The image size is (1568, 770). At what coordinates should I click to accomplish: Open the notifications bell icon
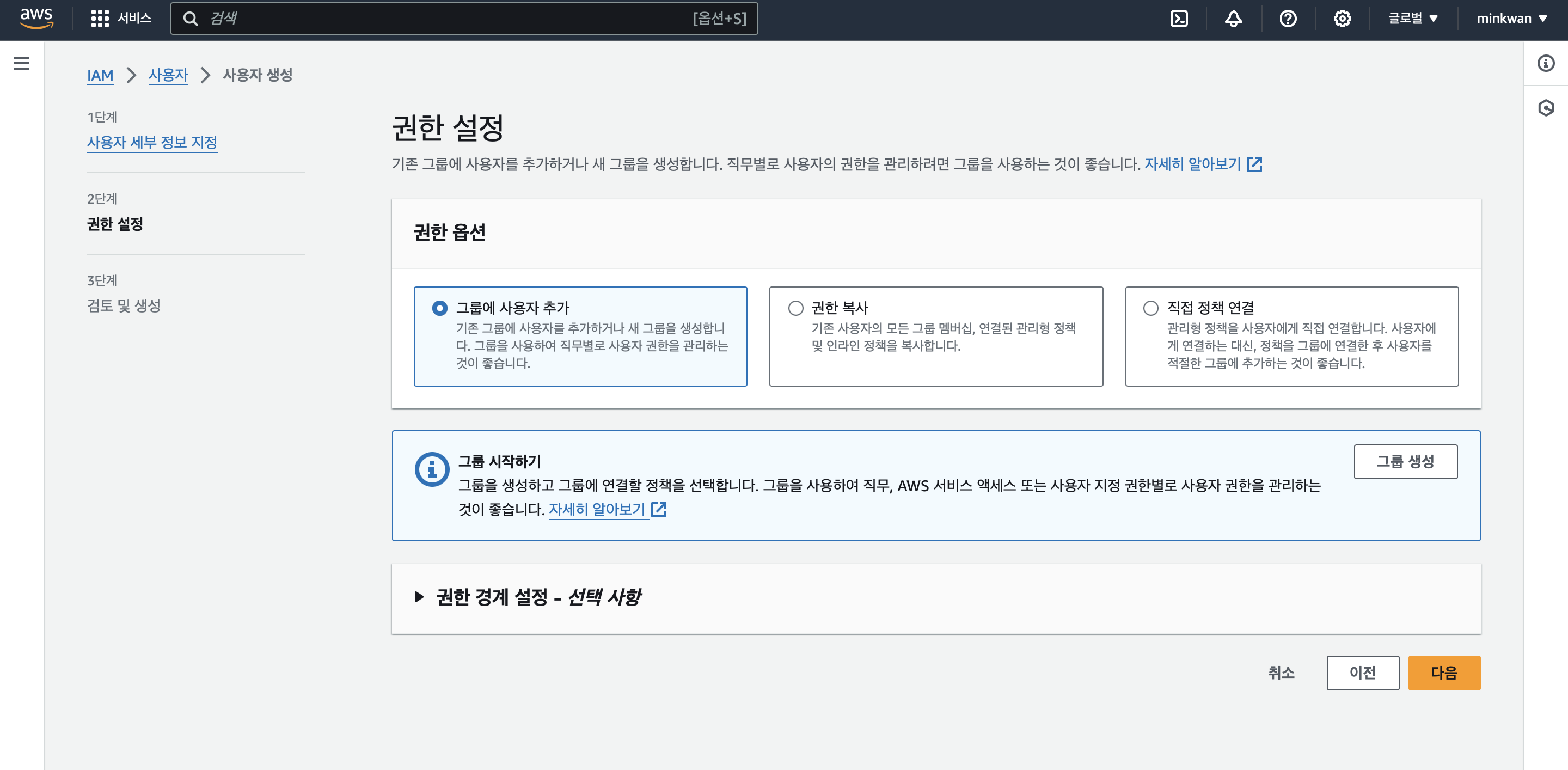pos(1233,19)
